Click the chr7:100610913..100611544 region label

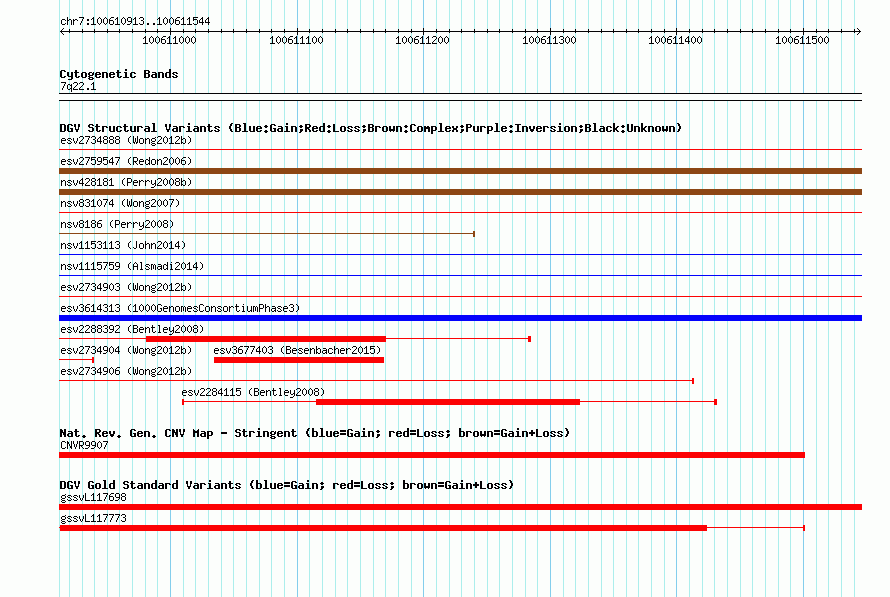[135, 22]
